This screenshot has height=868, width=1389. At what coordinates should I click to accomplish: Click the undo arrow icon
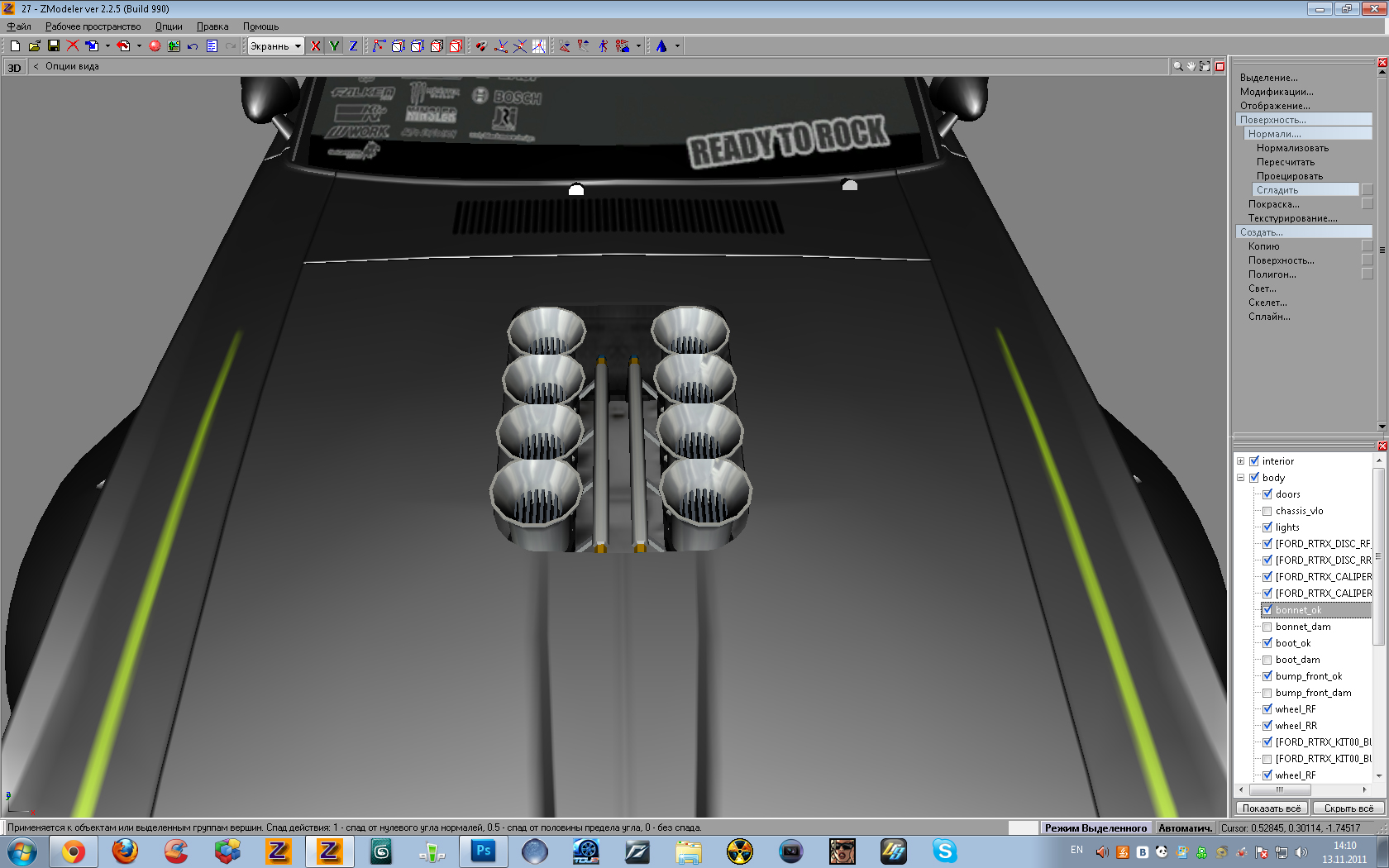coord(193,46)
